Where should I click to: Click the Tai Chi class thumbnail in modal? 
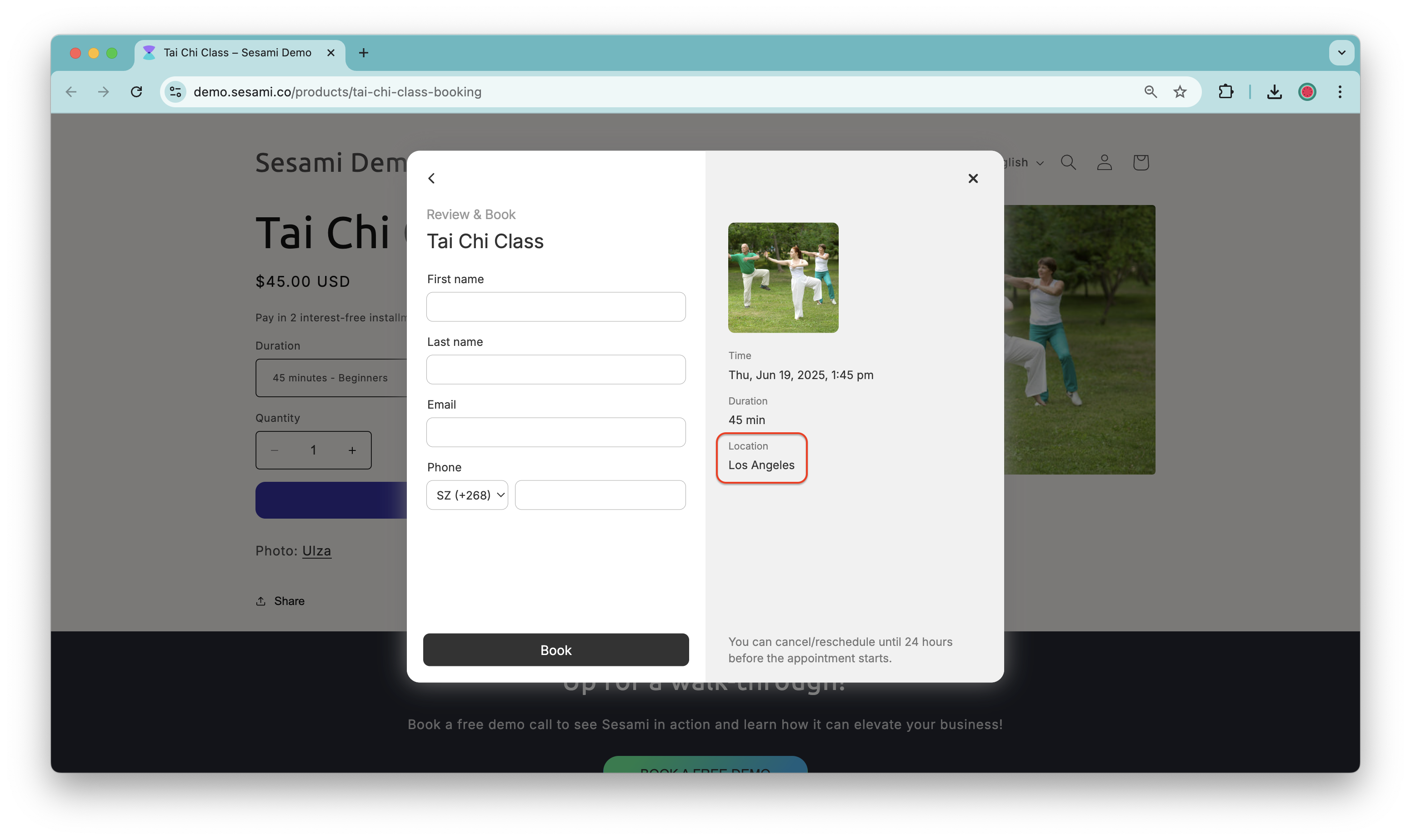783,277
